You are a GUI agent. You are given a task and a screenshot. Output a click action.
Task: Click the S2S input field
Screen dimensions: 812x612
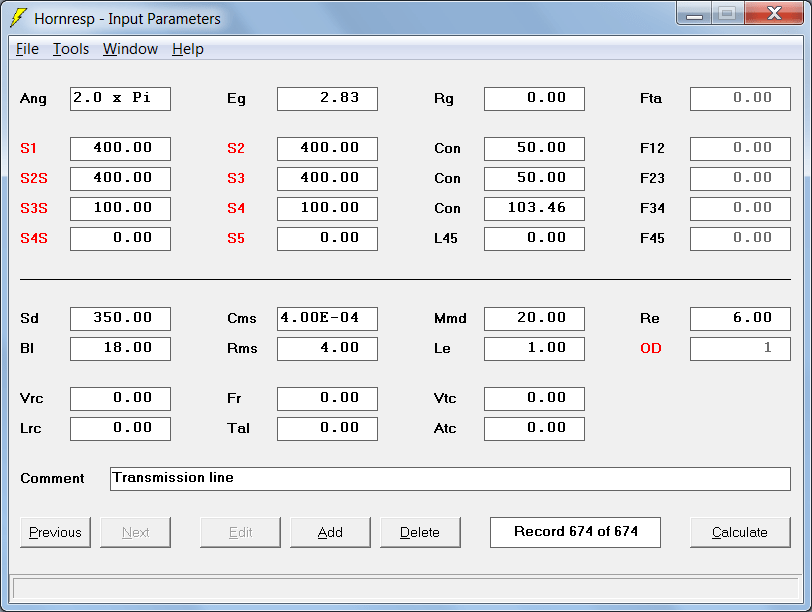(x=120, y=179)
